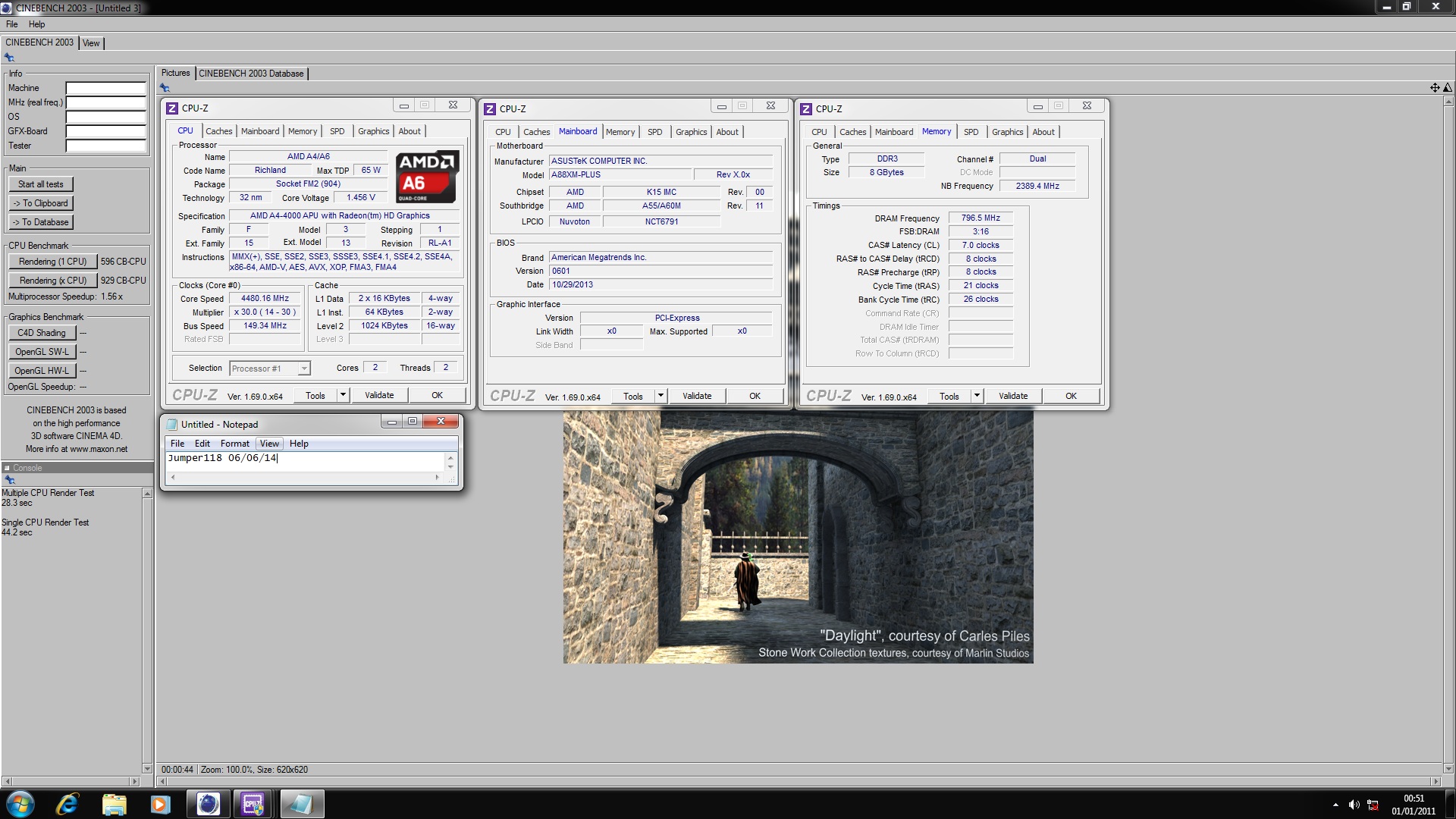Open Edit menu in Notepad

pyautogui.click(x=202, y=444)
